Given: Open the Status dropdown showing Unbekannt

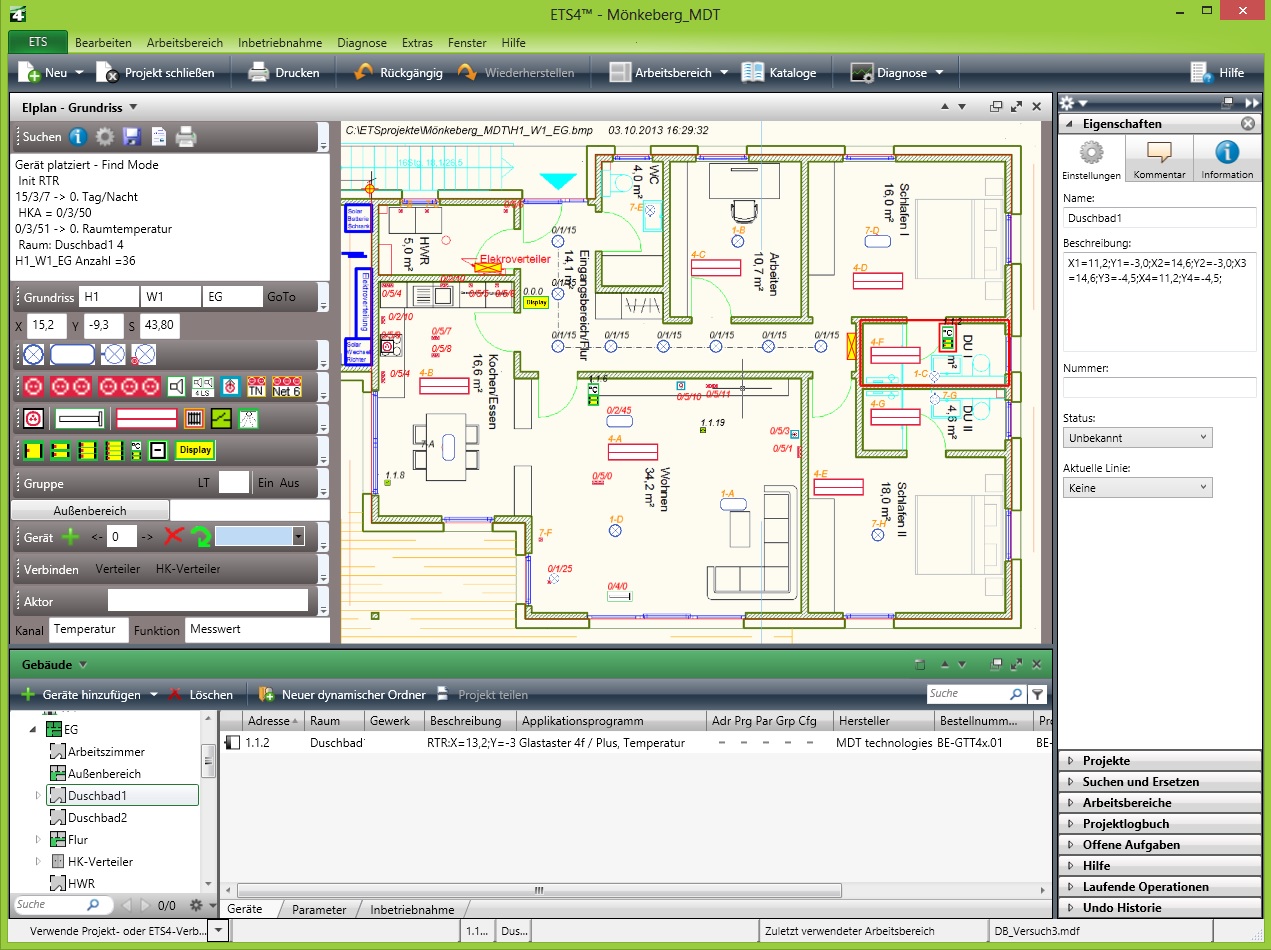Looking at the screenshot, I should click(x=1137, y=438).
